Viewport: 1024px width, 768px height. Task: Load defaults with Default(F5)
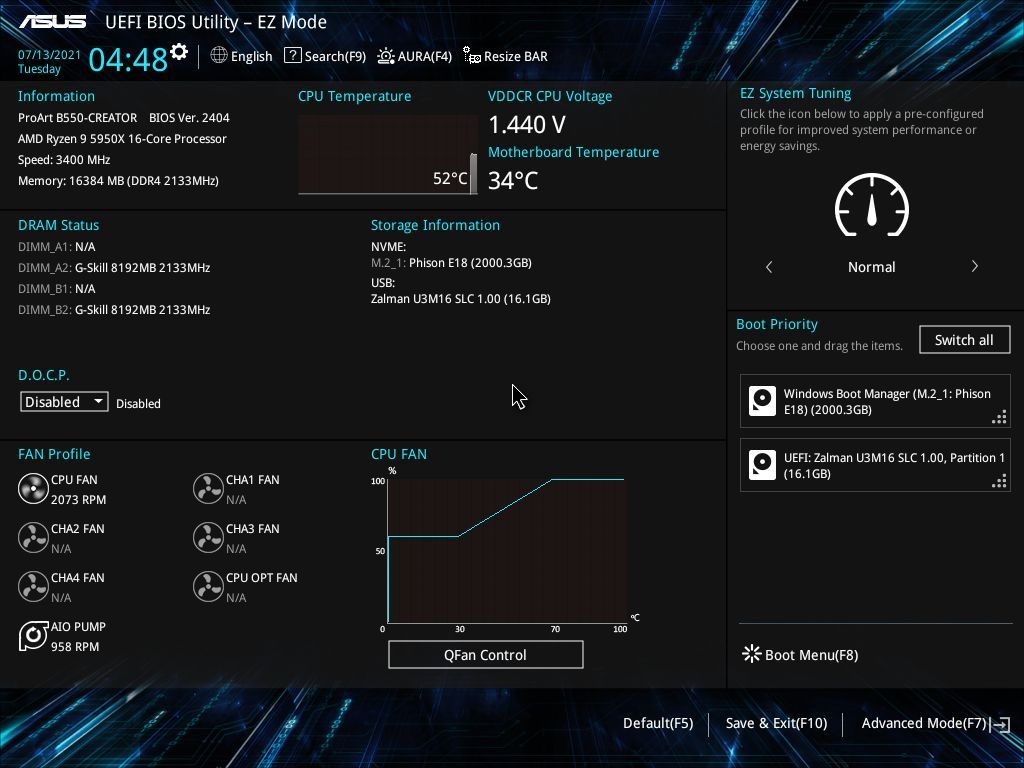tap(658, 723)
